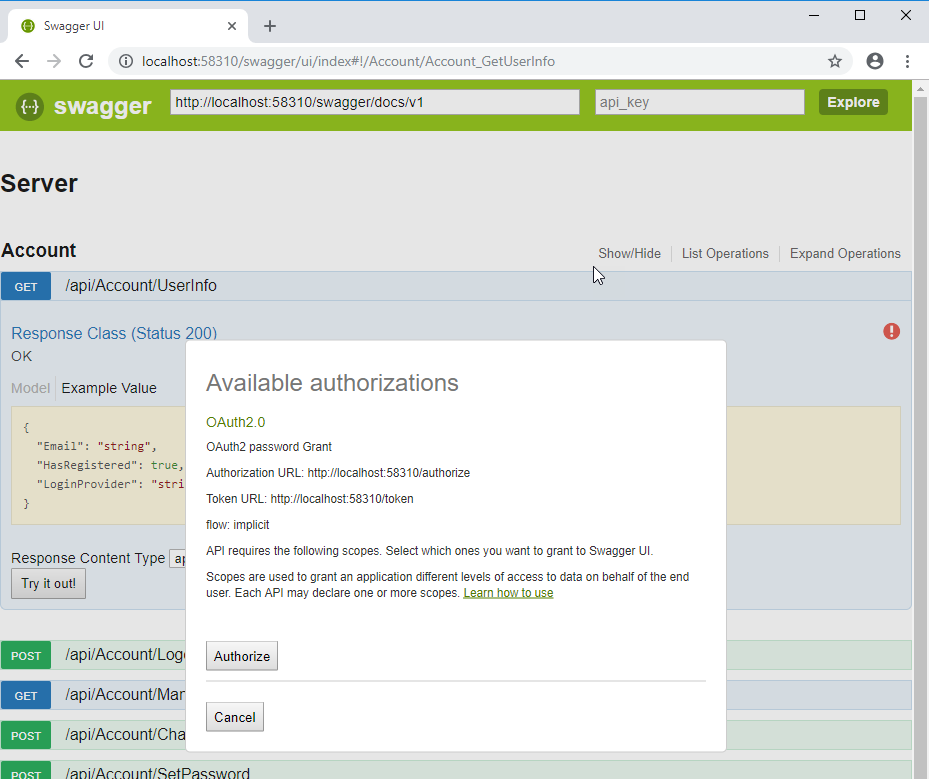Click the browser forward arrow
Viewport: 929px width, 779px height.
click(x=54, y=61)
